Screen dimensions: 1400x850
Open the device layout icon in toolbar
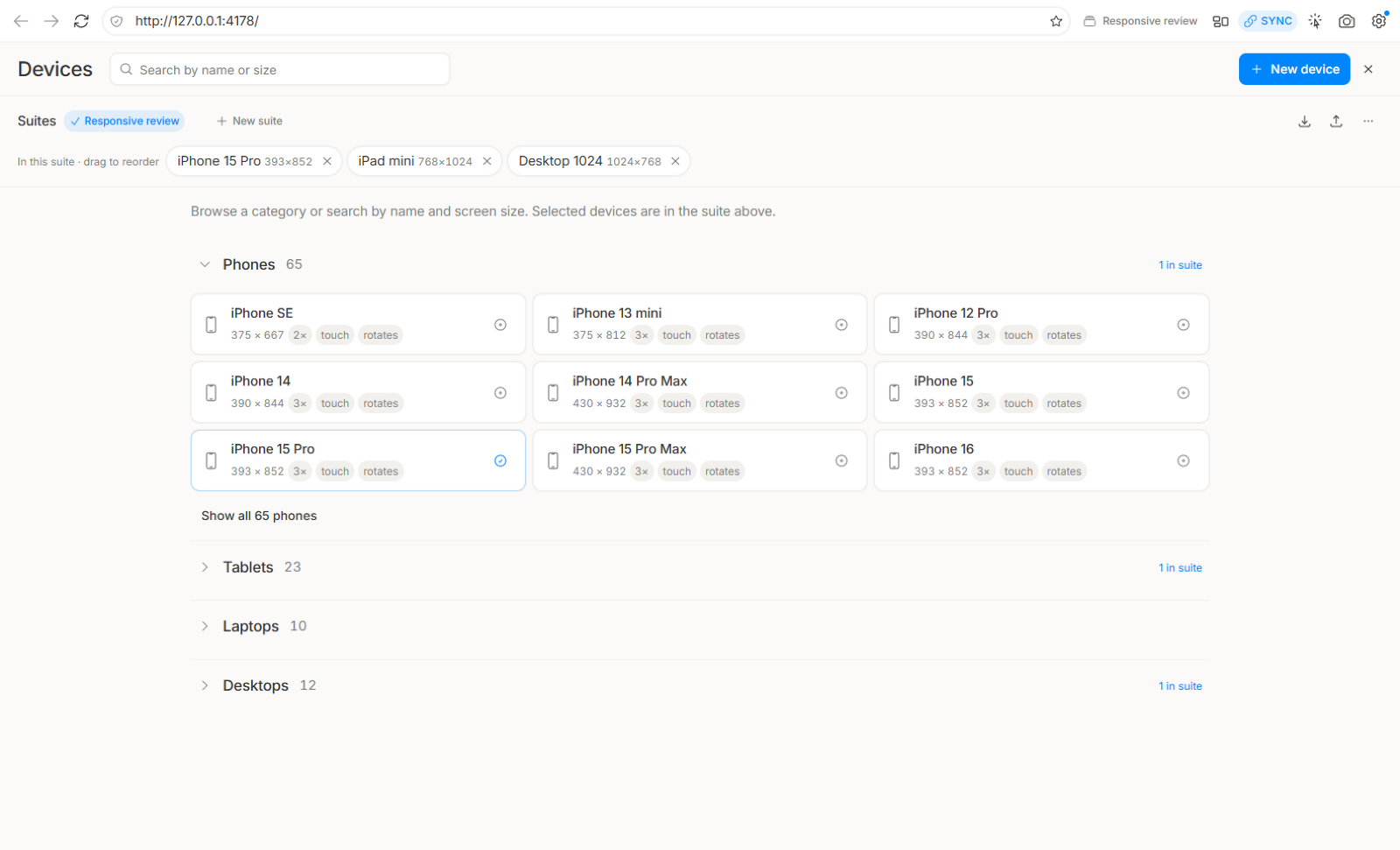point(1221,21)
